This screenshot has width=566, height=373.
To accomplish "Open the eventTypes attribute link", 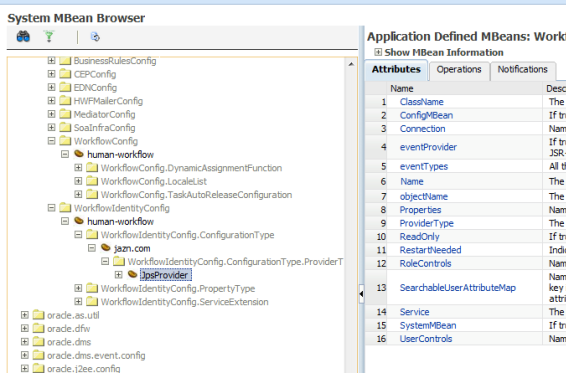I will tap(424, 166).
